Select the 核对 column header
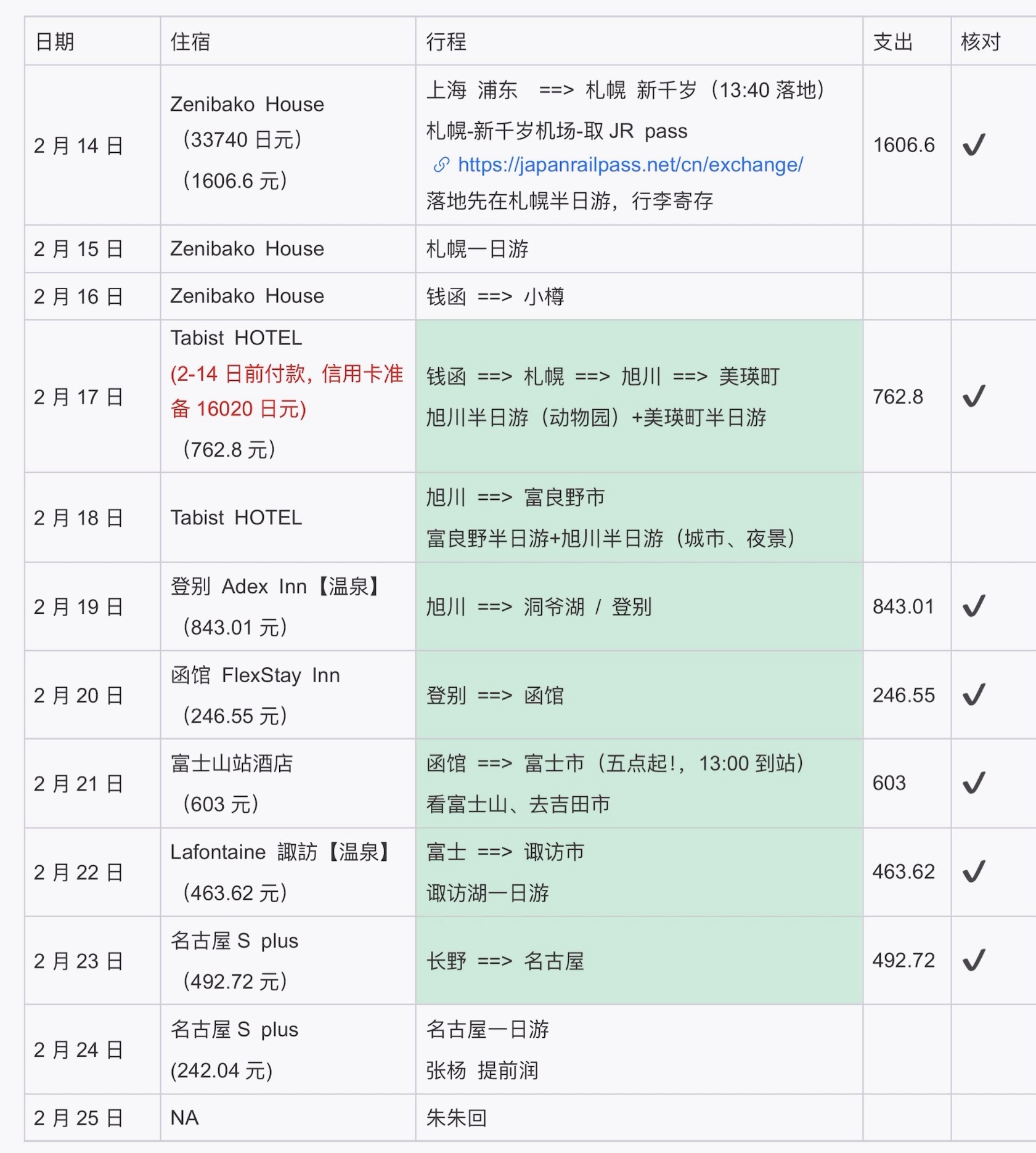1036x1153 pixels. tap(981, 42)
